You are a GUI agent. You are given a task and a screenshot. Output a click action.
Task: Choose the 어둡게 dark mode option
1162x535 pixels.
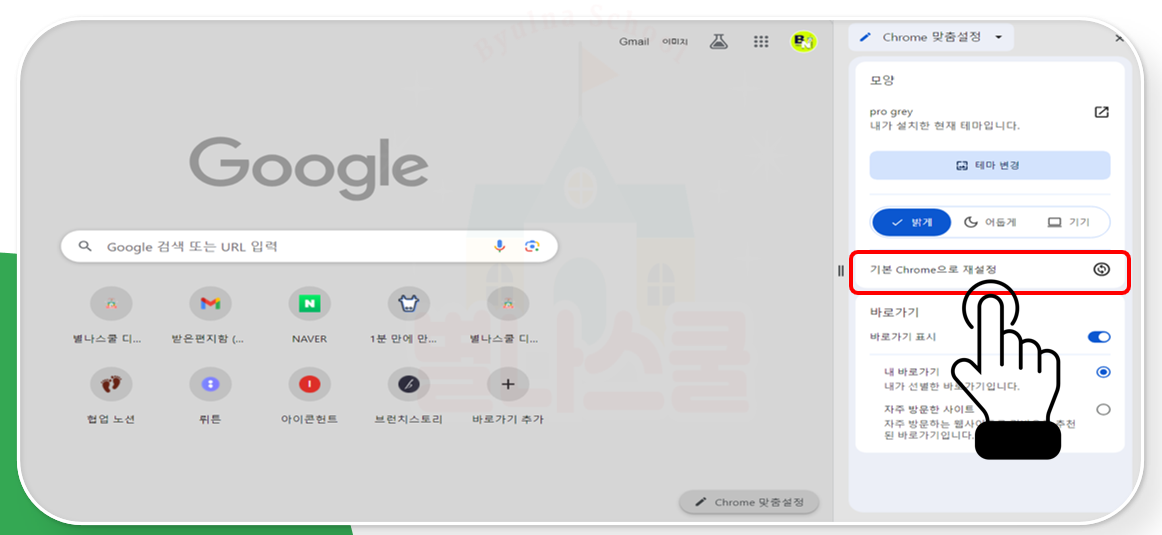click(990, 222)
